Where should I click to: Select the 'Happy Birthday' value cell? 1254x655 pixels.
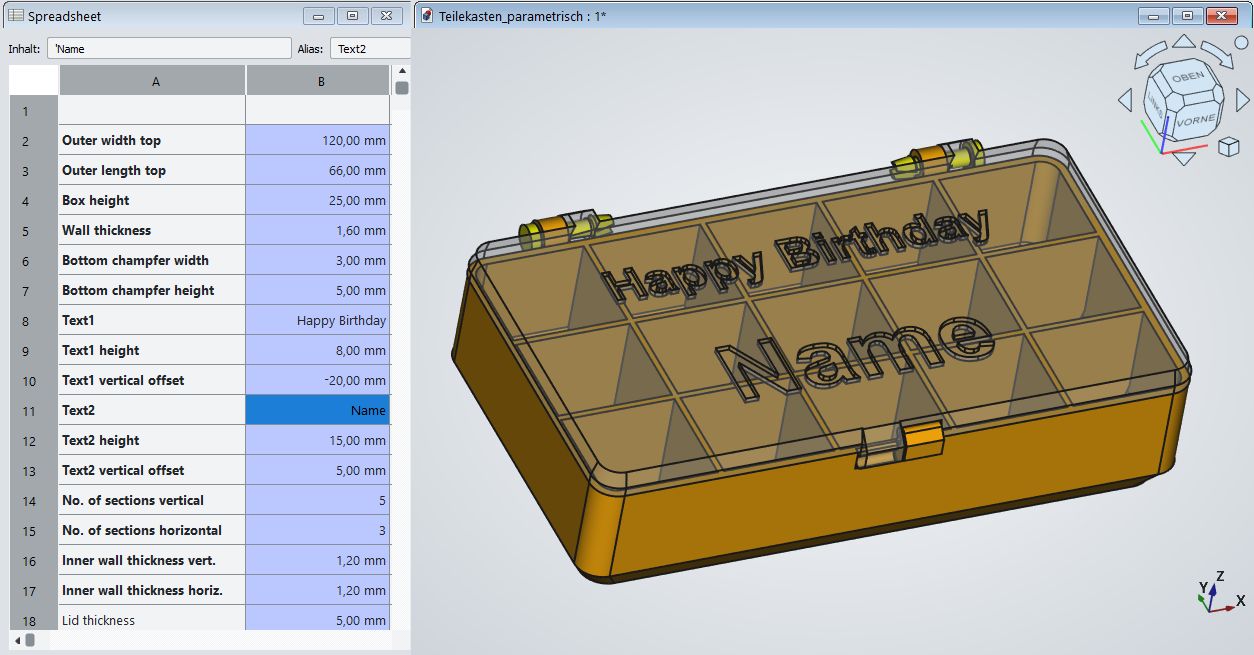click(x=318, y=320)
